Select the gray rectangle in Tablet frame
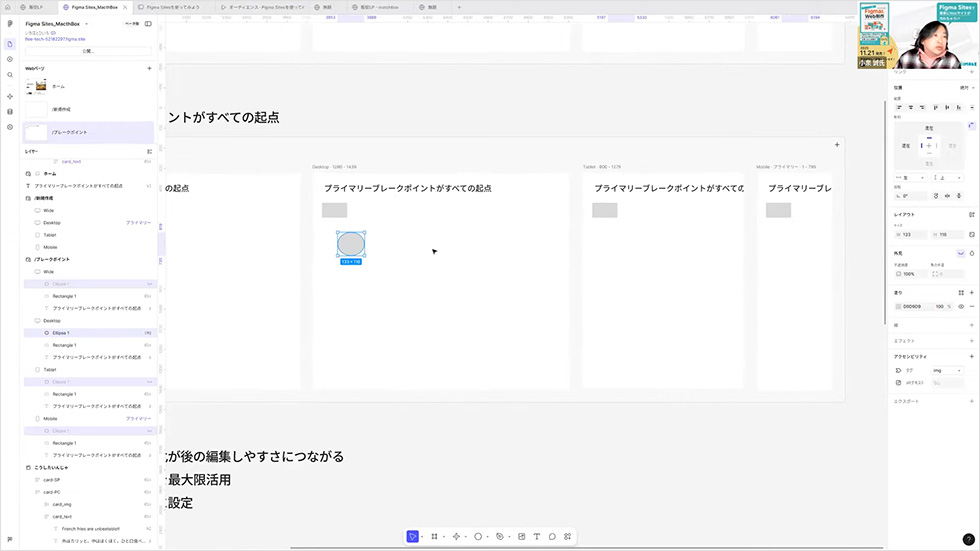The height and width of the screenshot is (551, 980). point(604,210)
